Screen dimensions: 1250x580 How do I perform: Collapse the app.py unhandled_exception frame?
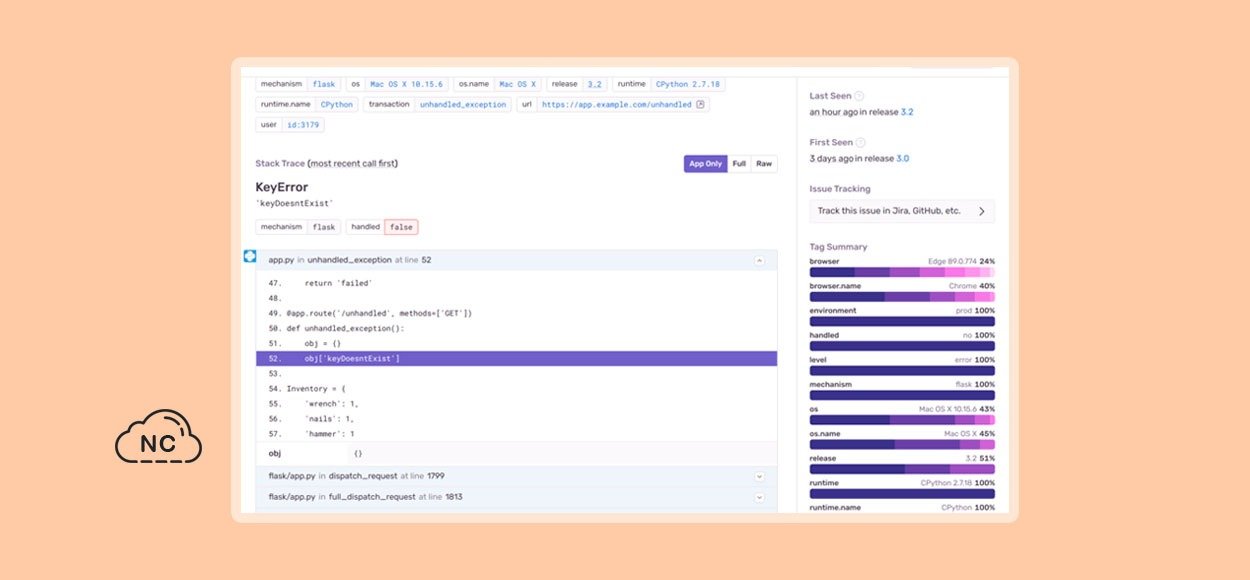(x=759, y=260)
